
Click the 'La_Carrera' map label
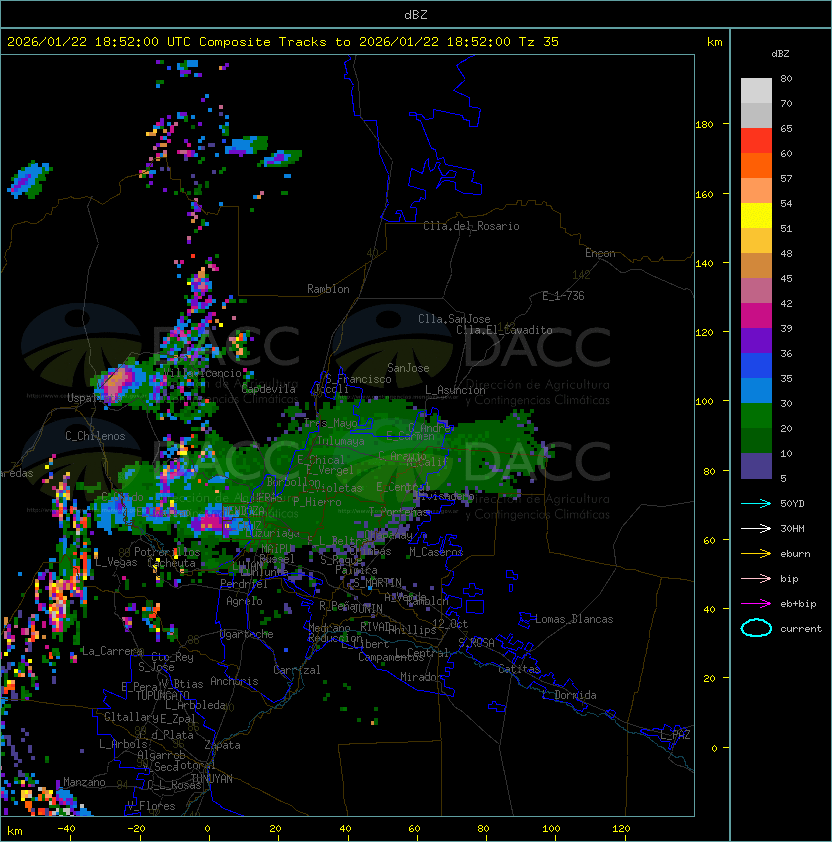112,651
